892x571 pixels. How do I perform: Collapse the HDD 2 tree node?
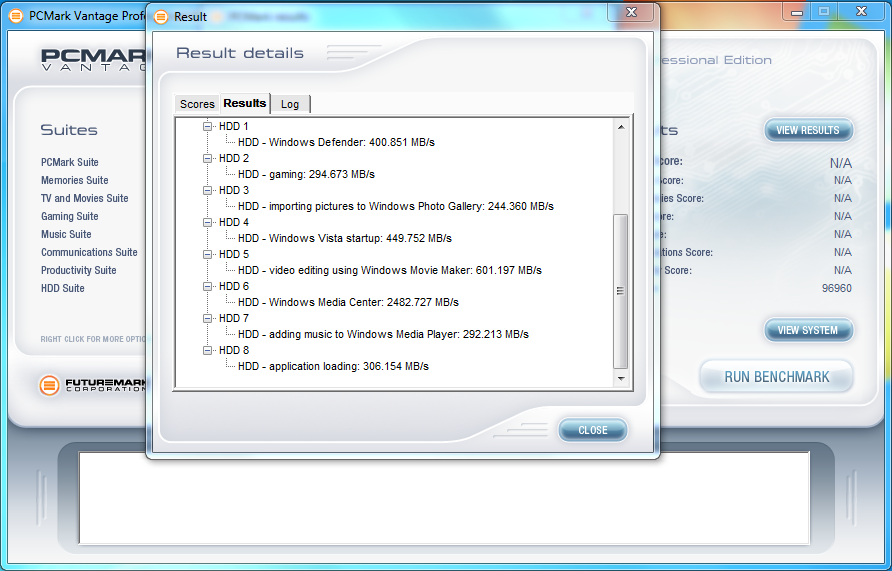coord(208,158)
